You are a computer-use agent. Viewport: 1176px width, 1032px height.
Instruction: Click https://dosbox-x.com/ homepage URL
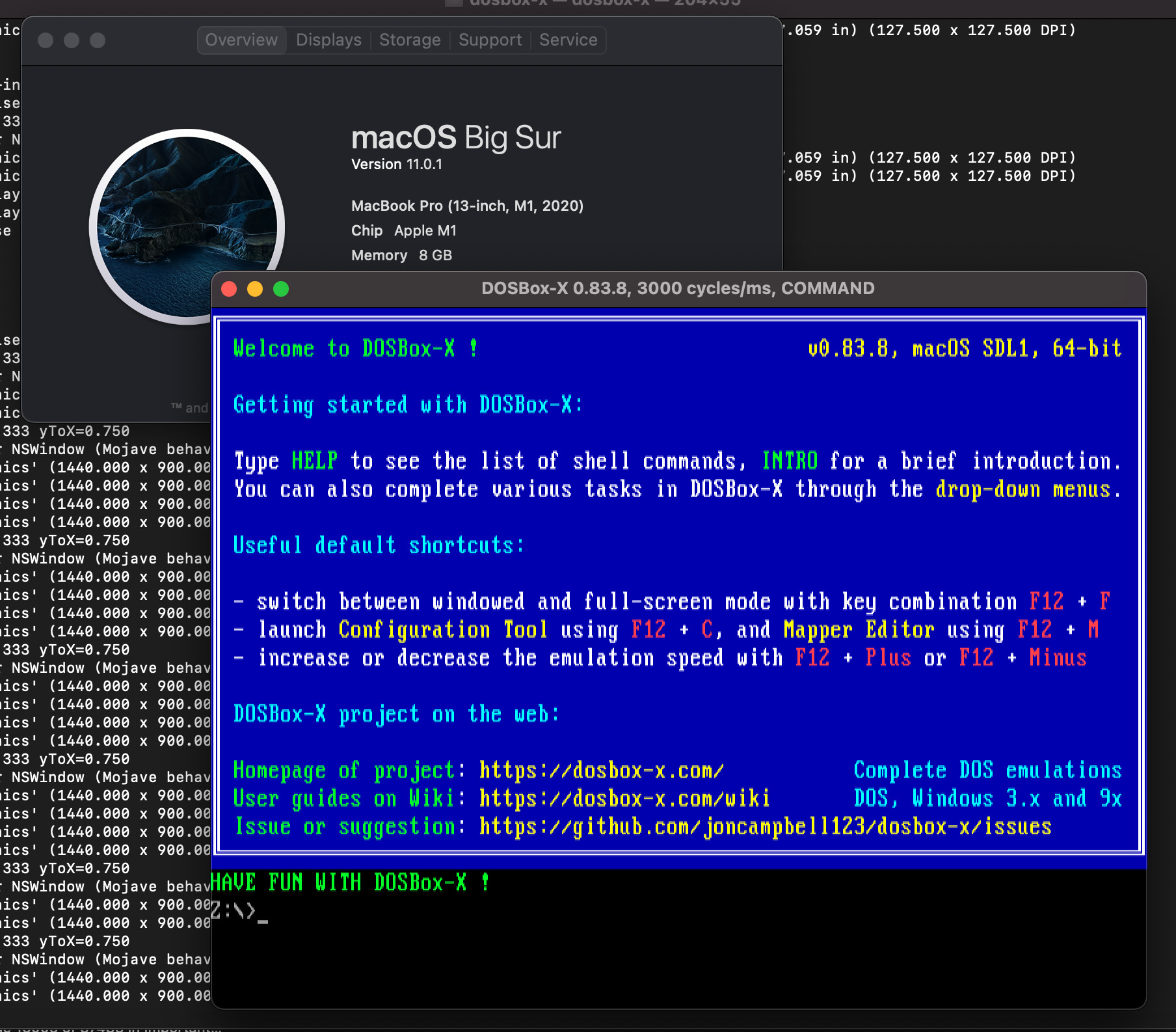(602, 770)
